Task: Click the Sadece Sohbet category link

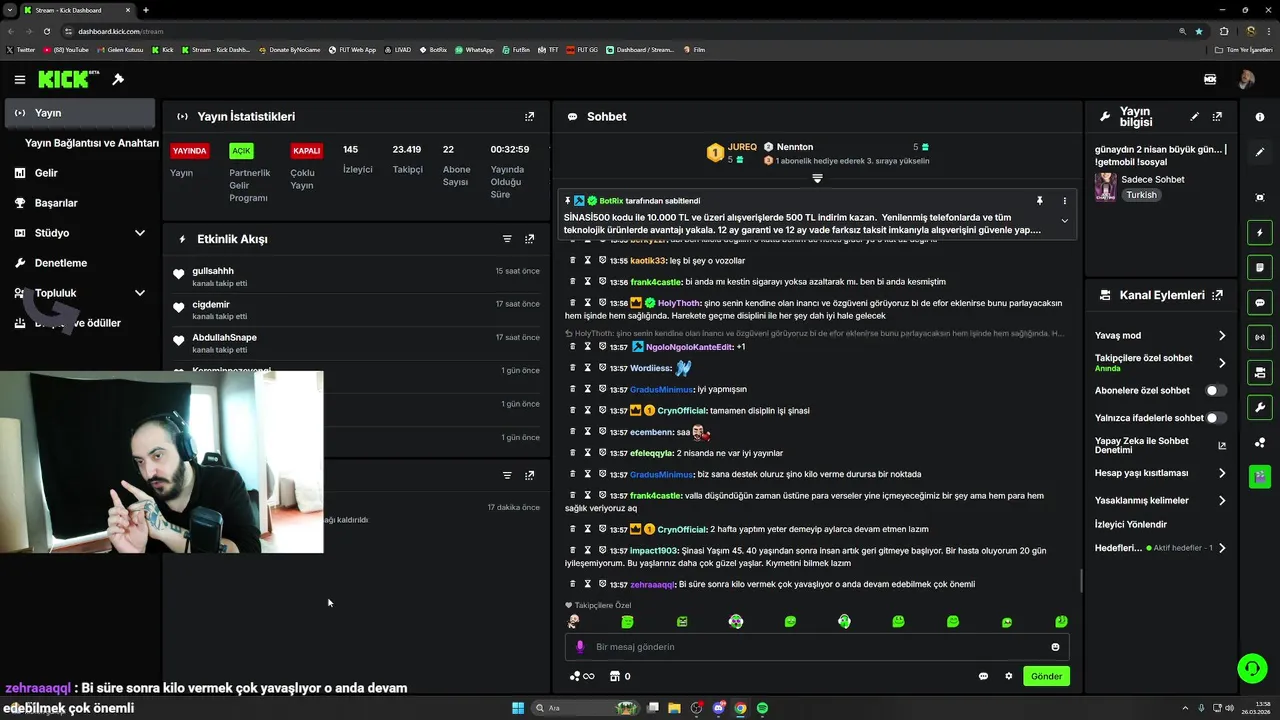Action: (1153, 180)
